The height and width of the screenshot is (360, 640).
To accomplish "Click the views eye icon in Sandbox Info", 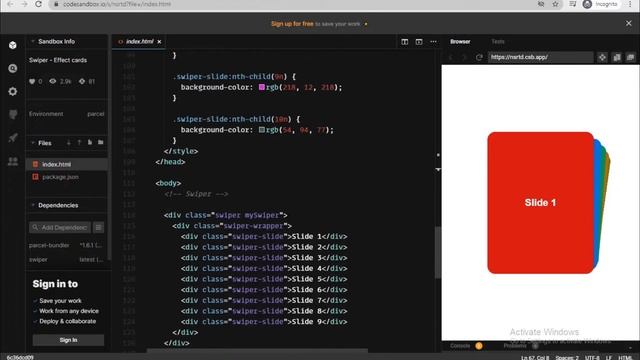I will tap(53, 81).
